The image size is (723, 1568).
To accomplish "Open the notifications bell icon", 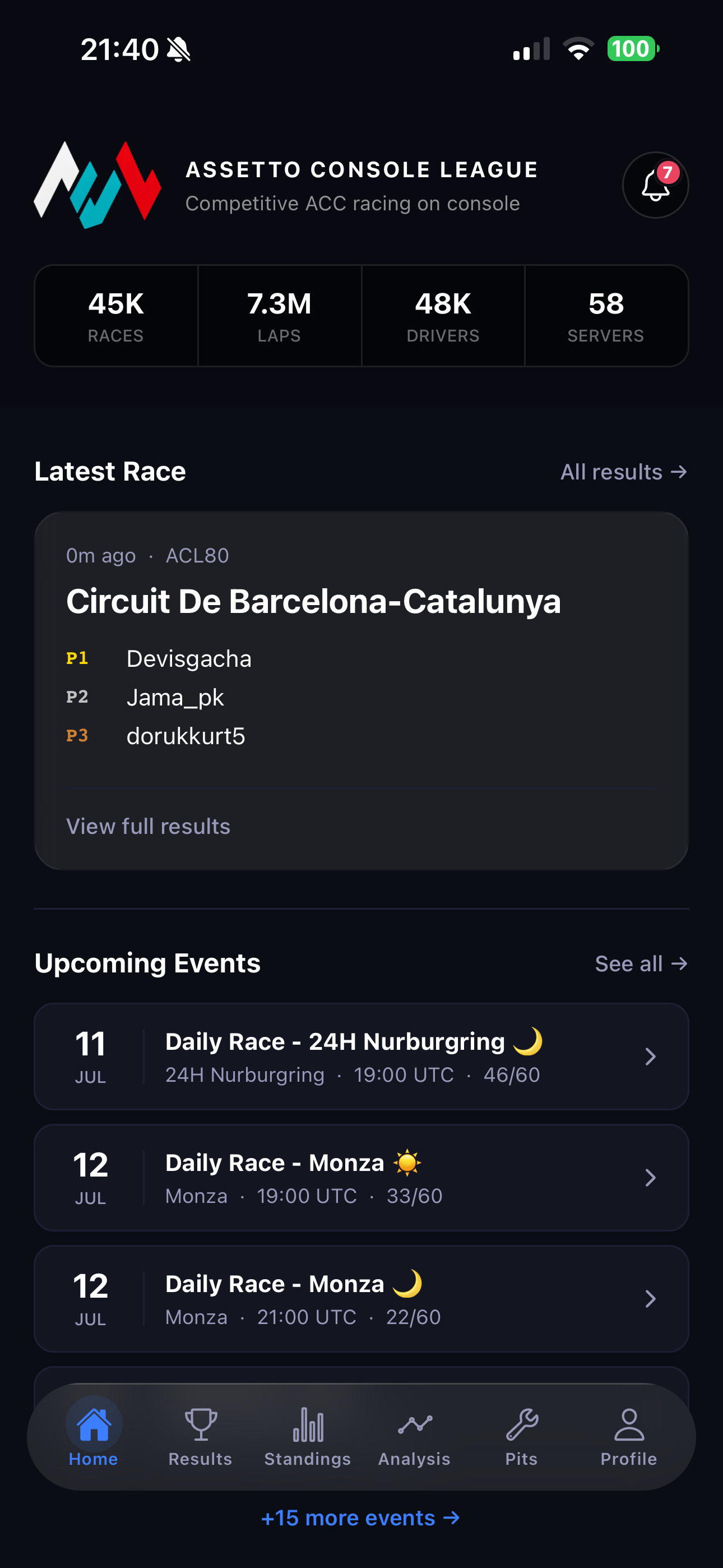I will (655, 185).
